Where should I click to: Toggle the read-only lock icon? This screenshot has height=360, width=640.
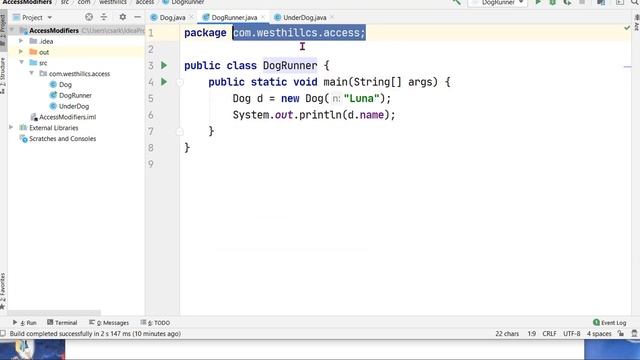point(621,333)
